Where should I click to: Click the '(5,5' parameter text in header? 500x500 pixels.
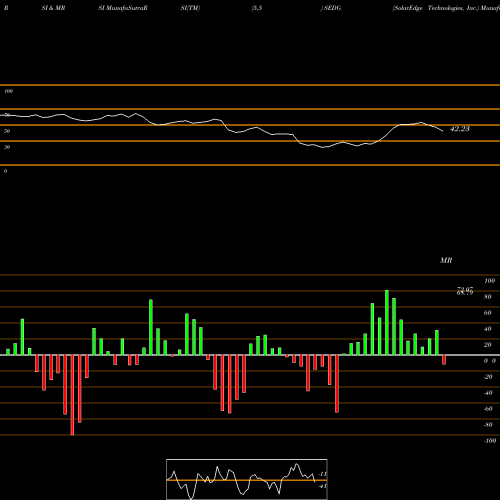click(257, 8)
